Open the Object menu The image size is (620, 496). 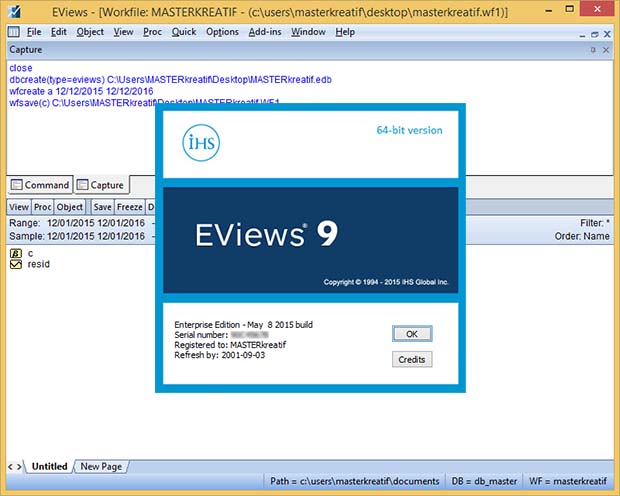click(90, 32)
